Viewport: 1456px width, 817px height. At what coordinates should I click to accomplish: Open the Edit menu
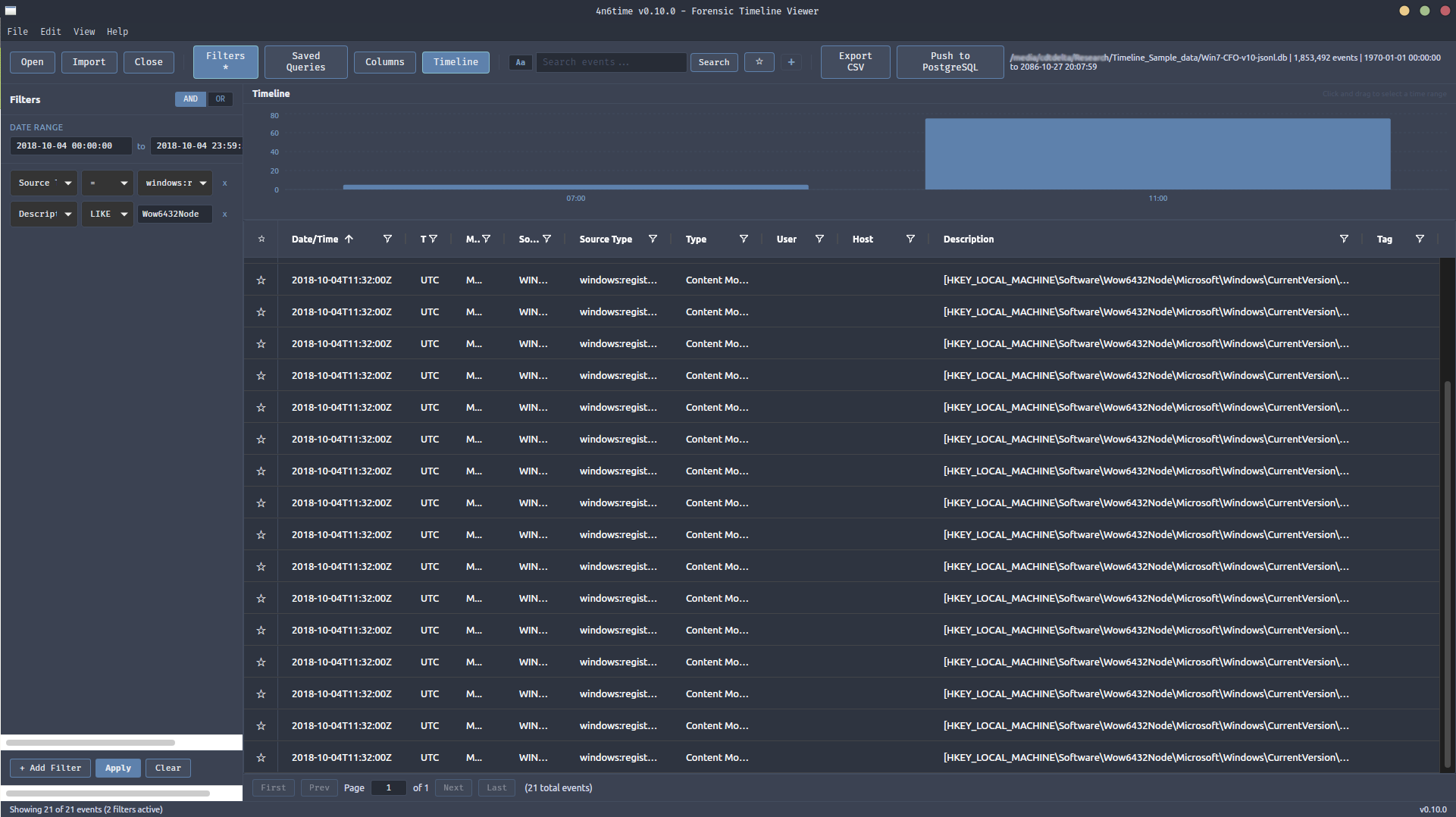point(51,32)
